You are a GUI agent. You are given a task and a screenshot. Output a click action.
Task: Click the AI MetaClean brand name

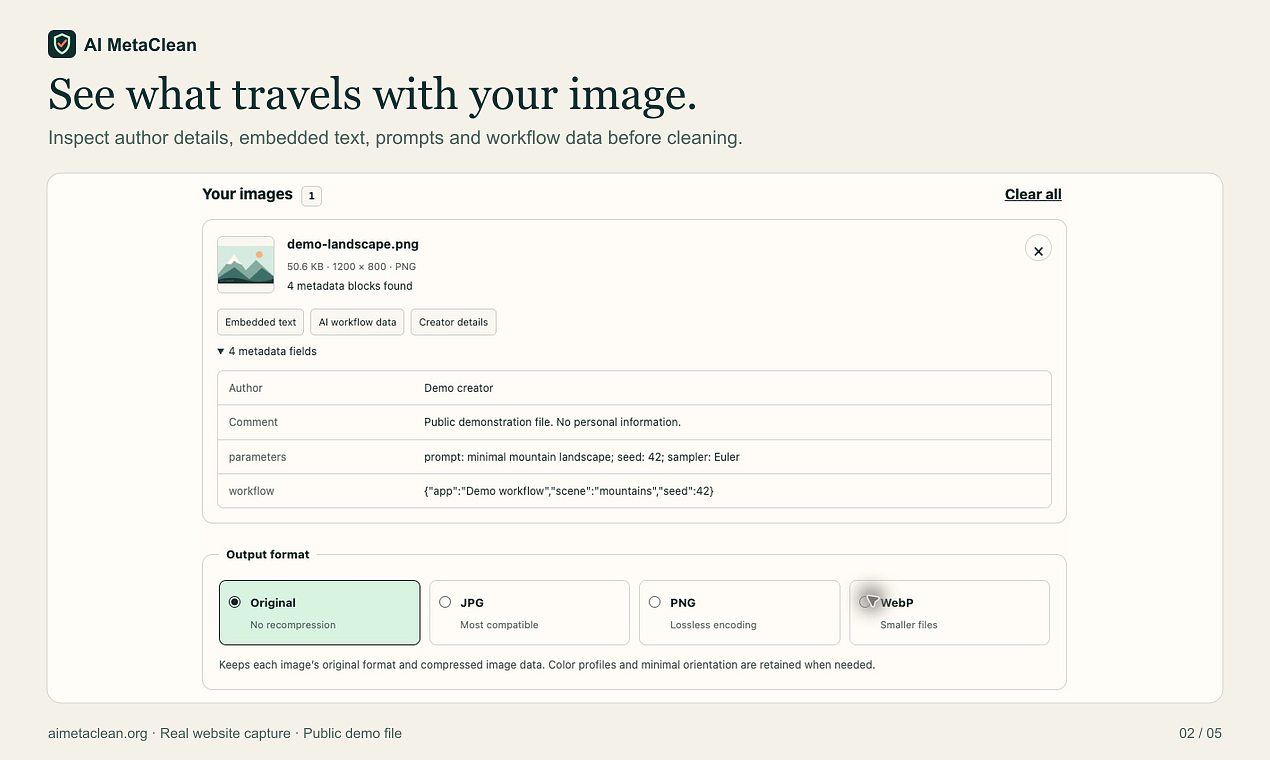(140, 45)
